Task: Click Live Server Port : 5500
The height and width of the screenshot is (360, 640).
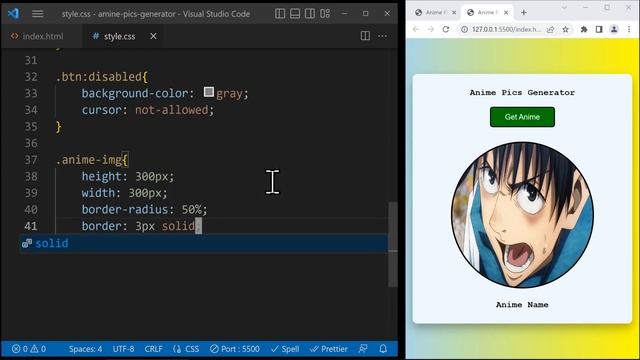Action: (x=235, y=349)
